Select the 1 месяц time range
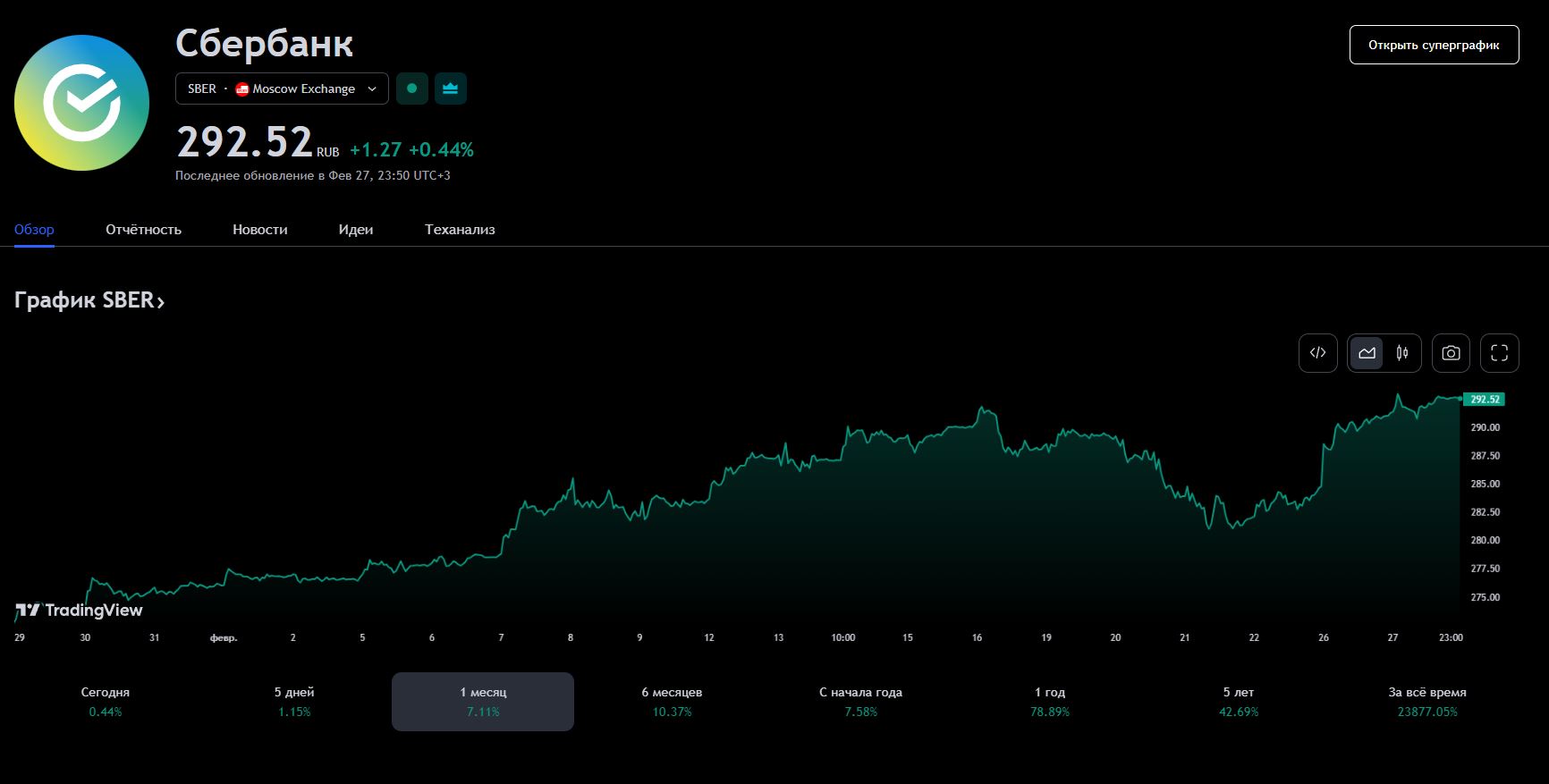 483,702
